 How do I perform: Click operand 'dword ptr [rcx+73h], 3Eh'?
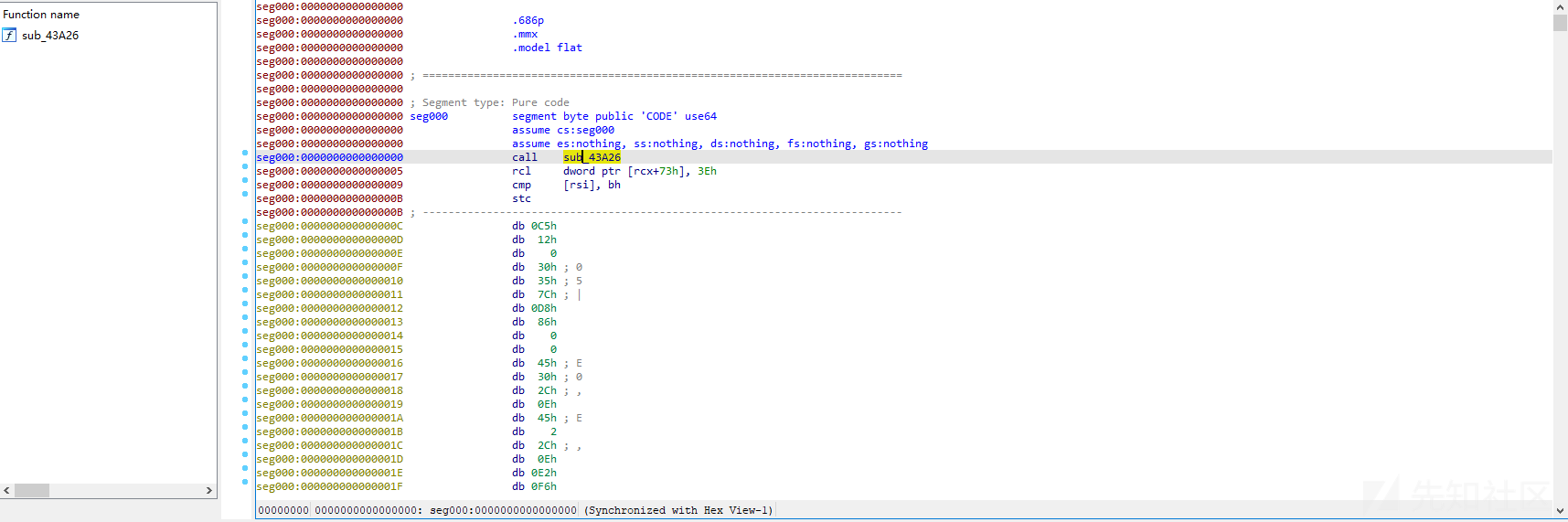640,171
